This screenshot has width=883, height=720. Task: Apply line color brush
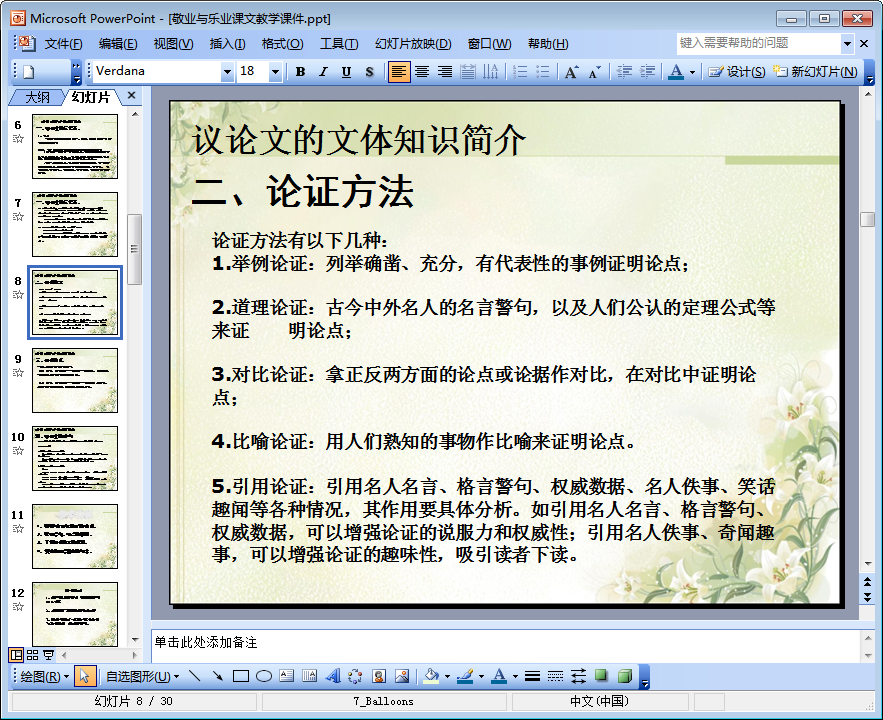pyautogui.click(x=465, y=676)
